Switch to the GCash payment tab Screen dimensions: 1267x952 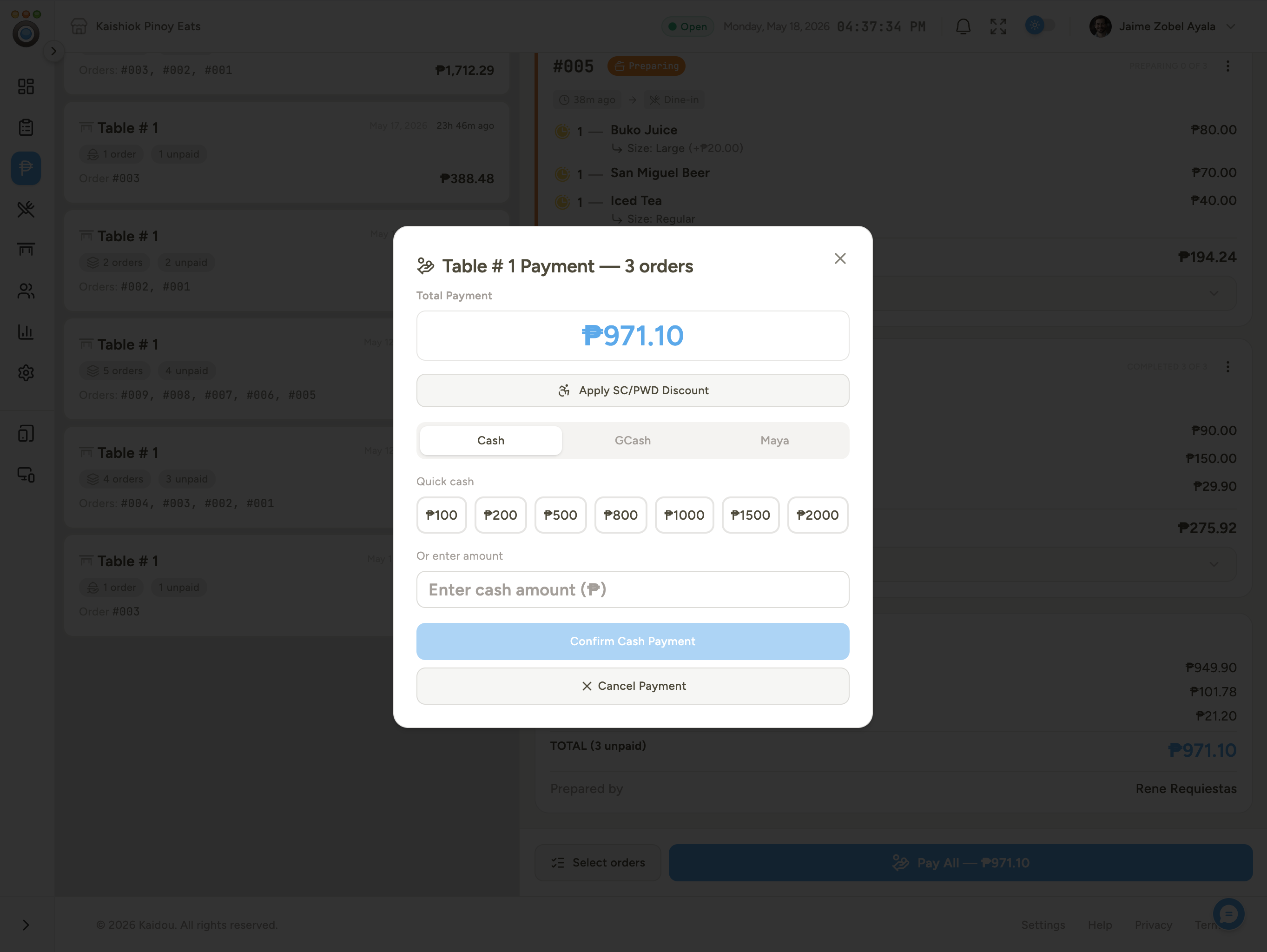click(633, 440)
